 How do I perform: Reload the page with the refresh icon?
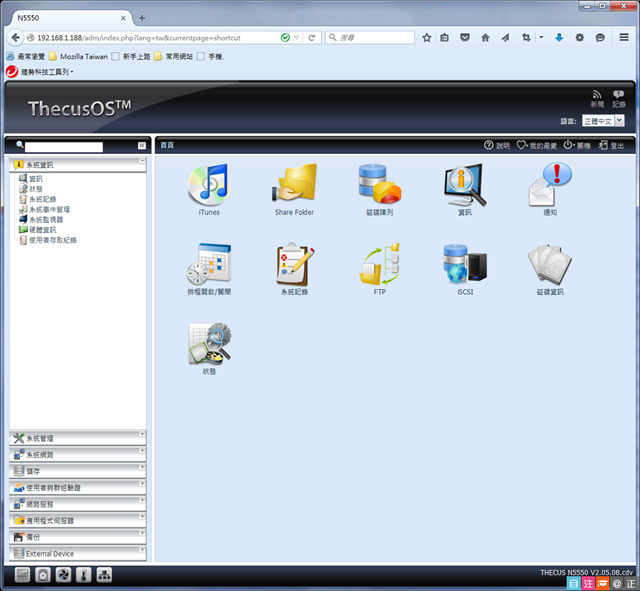pos(311,38)
